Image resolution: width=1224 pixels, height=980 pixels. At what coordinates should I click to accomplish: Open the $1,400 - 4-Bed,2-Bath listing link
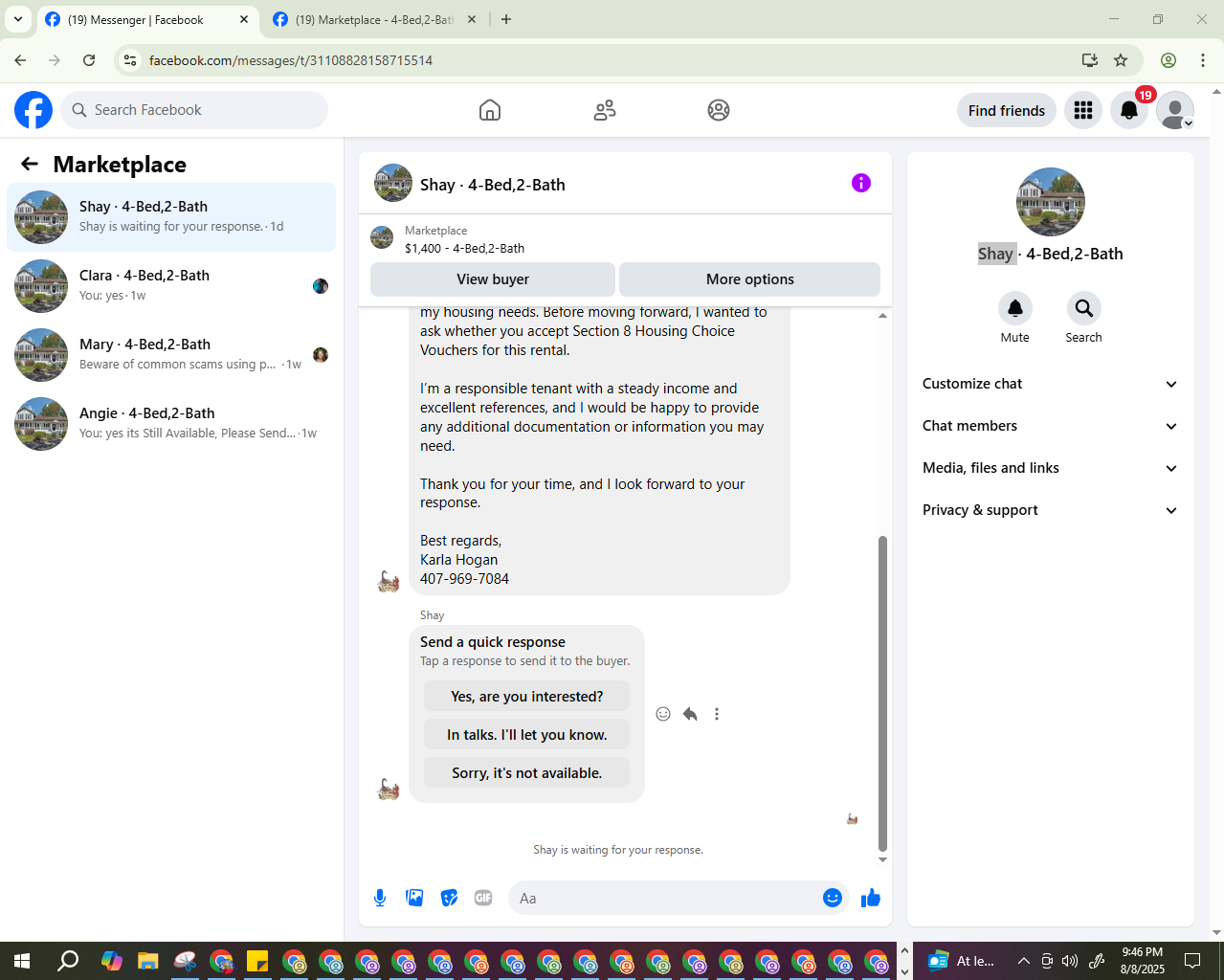pos(464,248)
